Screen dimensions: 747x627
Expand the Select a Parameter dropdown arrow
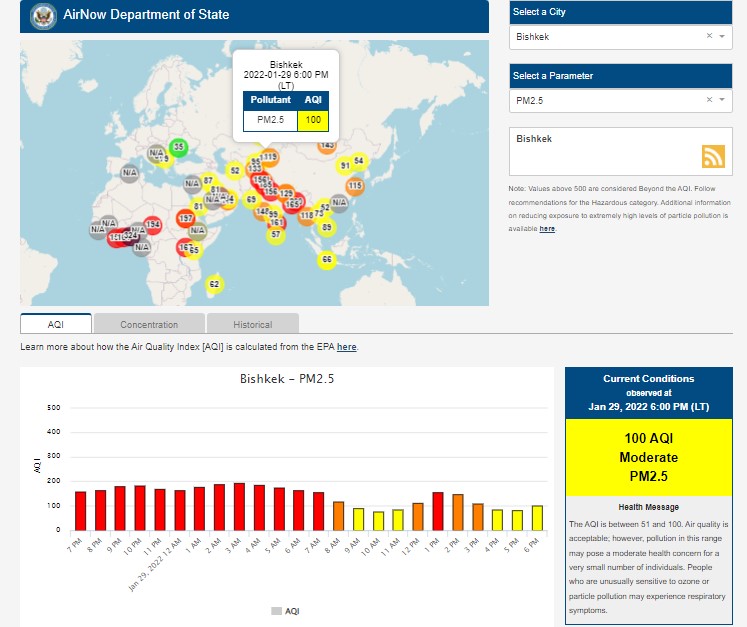coord(724,100)
